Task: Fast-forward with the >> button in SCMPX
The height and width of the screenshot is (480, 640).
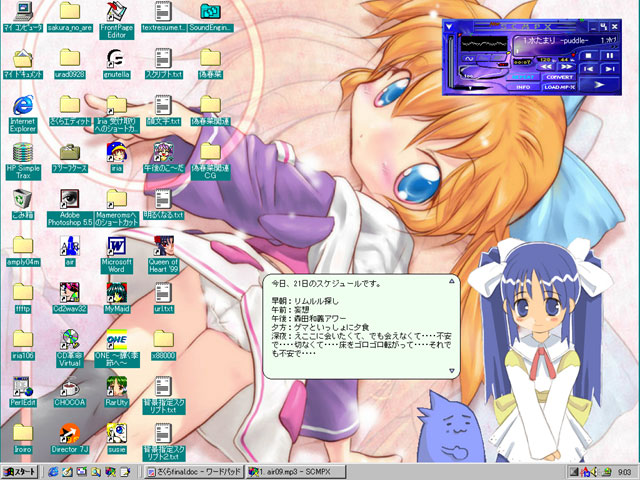Action: point(566,67)
